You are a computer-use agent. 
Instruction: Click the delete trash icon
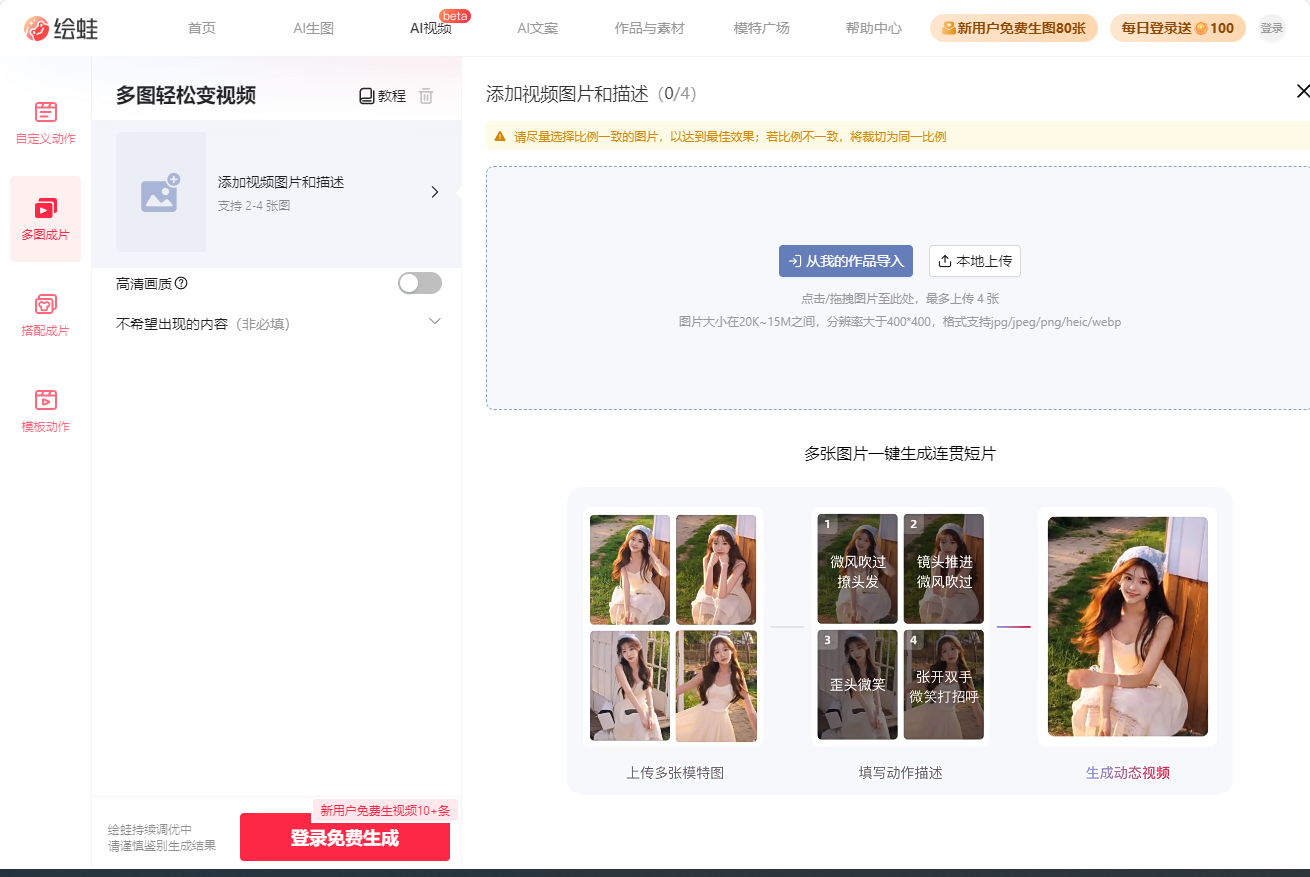tap(426, 96)
